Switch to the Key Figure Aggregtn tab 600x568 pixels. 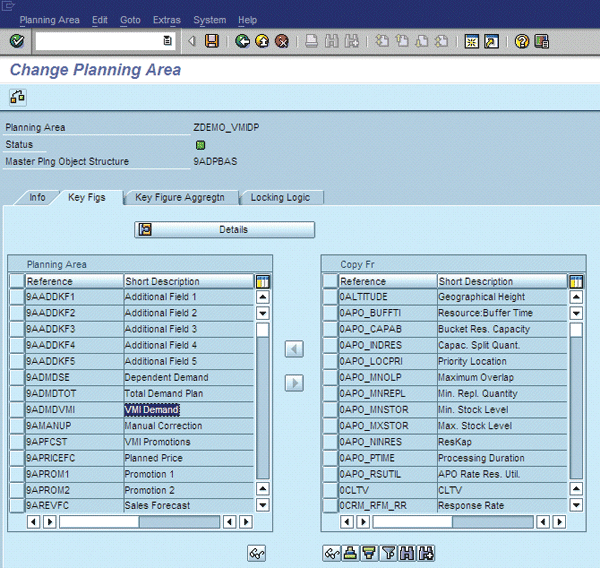point(179,198)
